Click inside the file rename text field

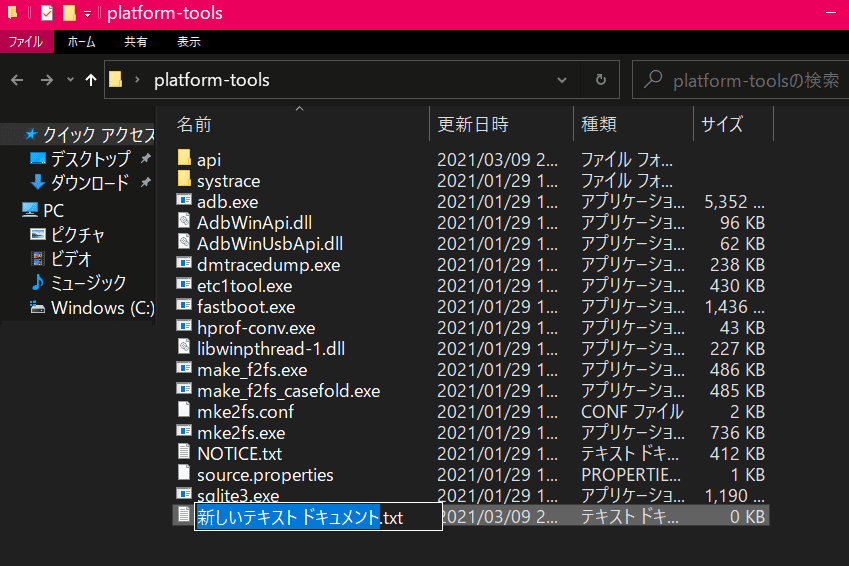tap(318, 517)
